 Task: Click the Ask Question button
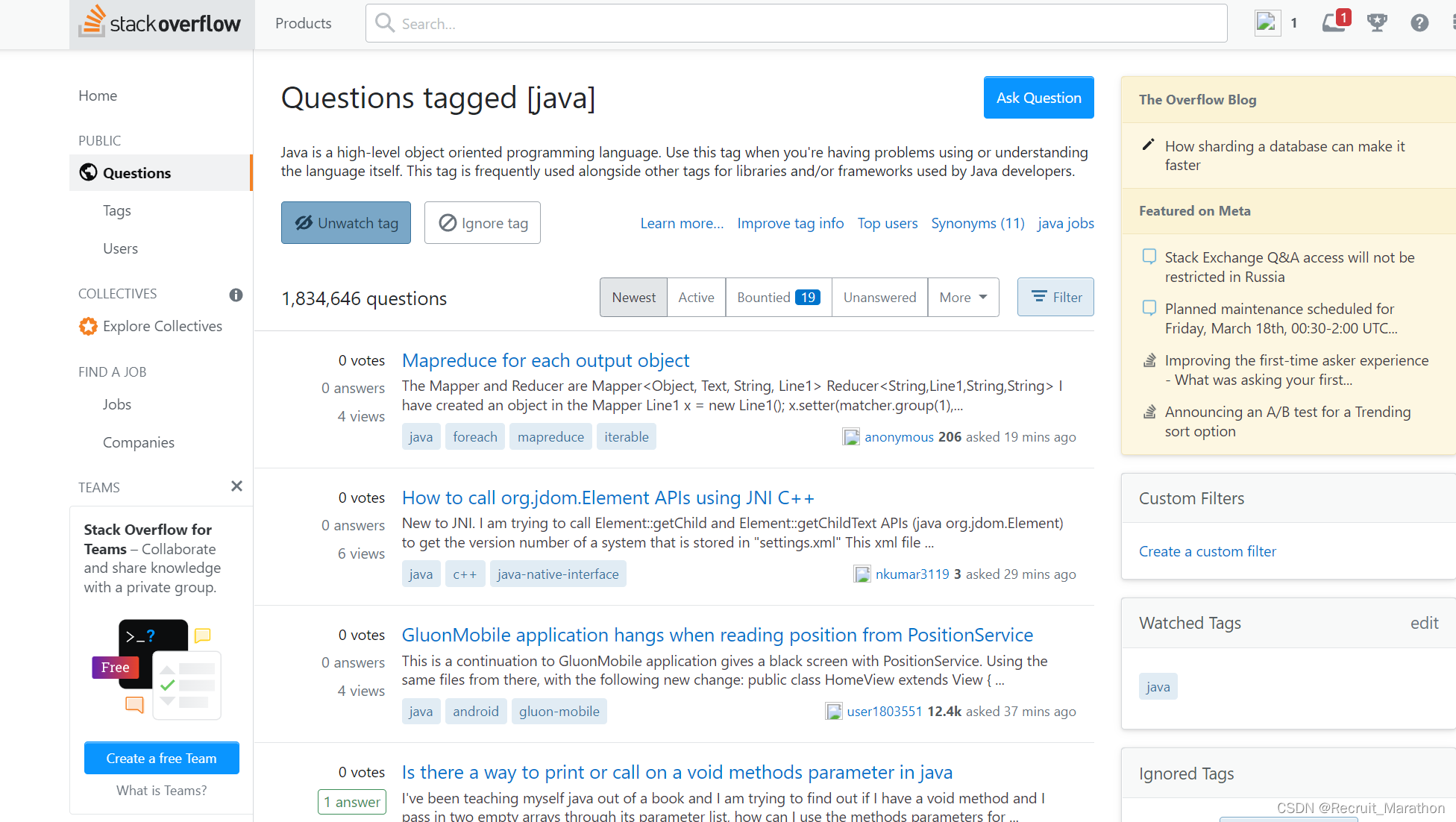click(x=1038, y=98)
